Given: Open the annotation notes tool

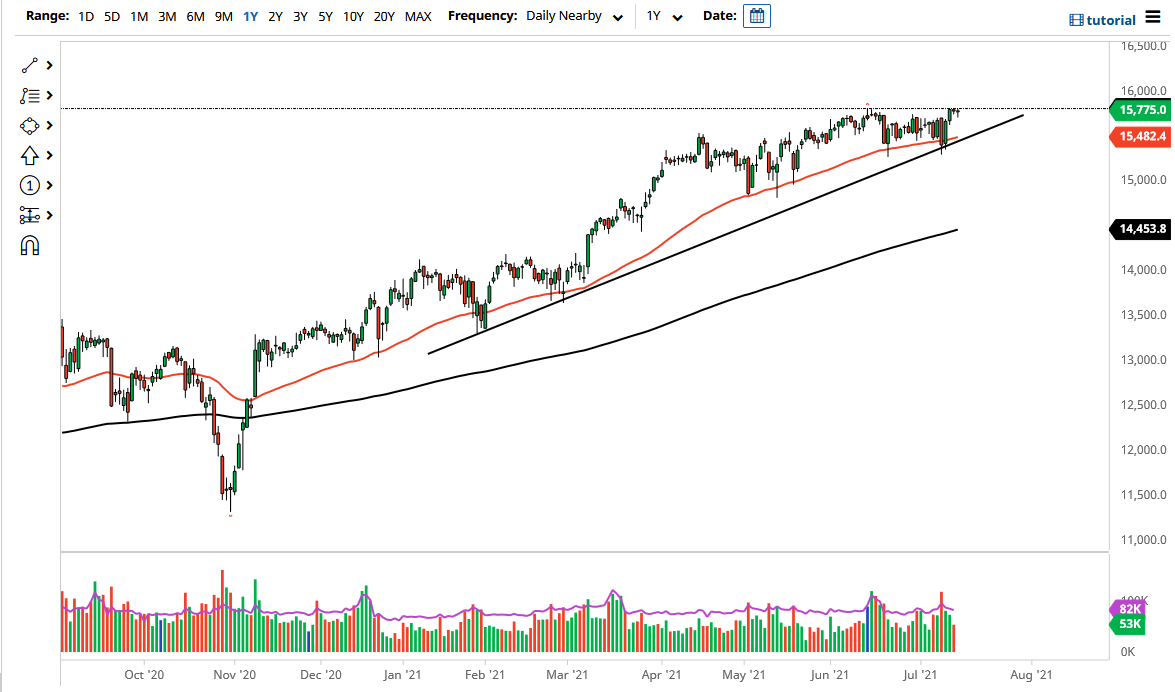Looking at the screenshot, I should pos(28,95).
